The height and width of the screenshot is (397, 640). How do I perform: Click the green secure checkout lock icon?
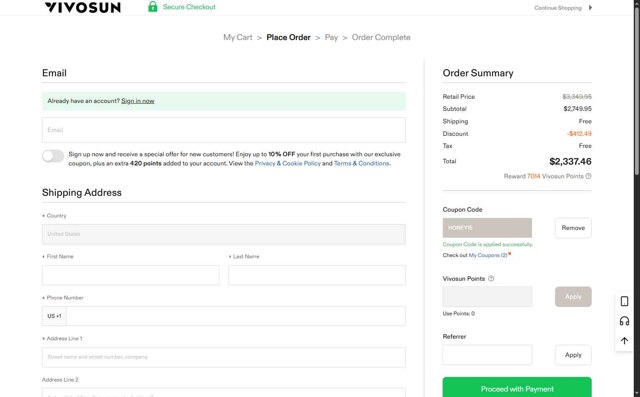[153, 7]
